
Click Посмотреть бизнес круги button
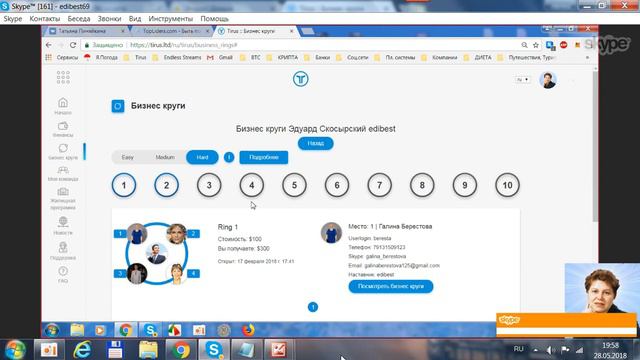tap(391, 286)
